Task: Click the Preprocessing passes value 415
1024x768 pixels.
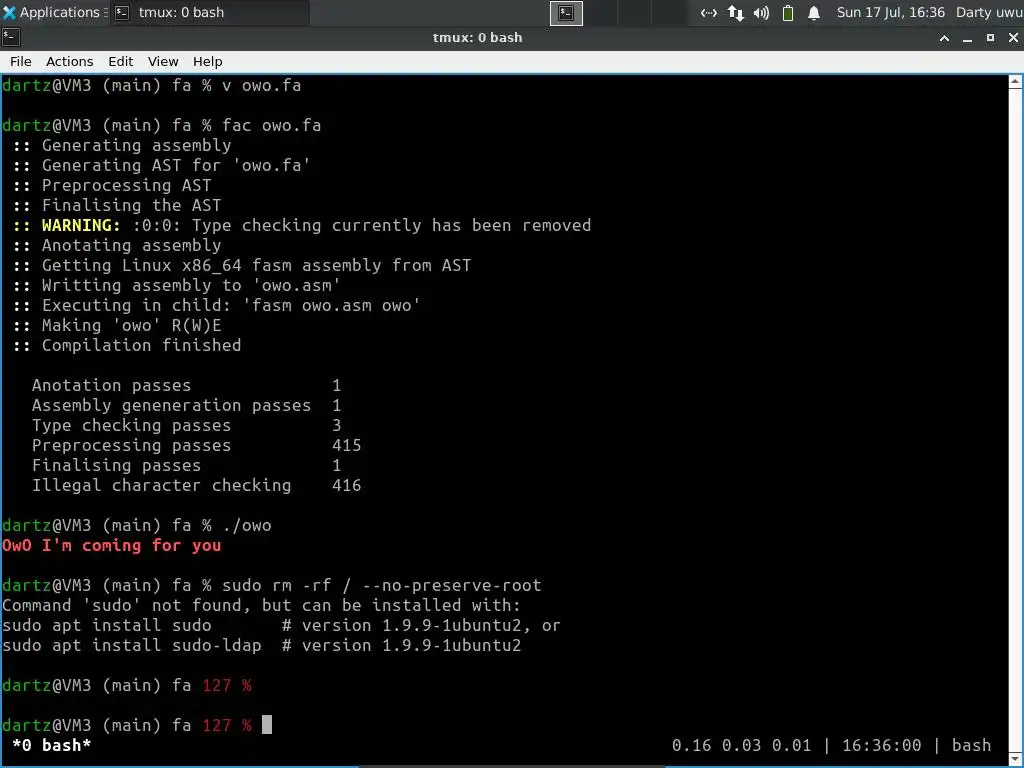Action: click(346, 445)
